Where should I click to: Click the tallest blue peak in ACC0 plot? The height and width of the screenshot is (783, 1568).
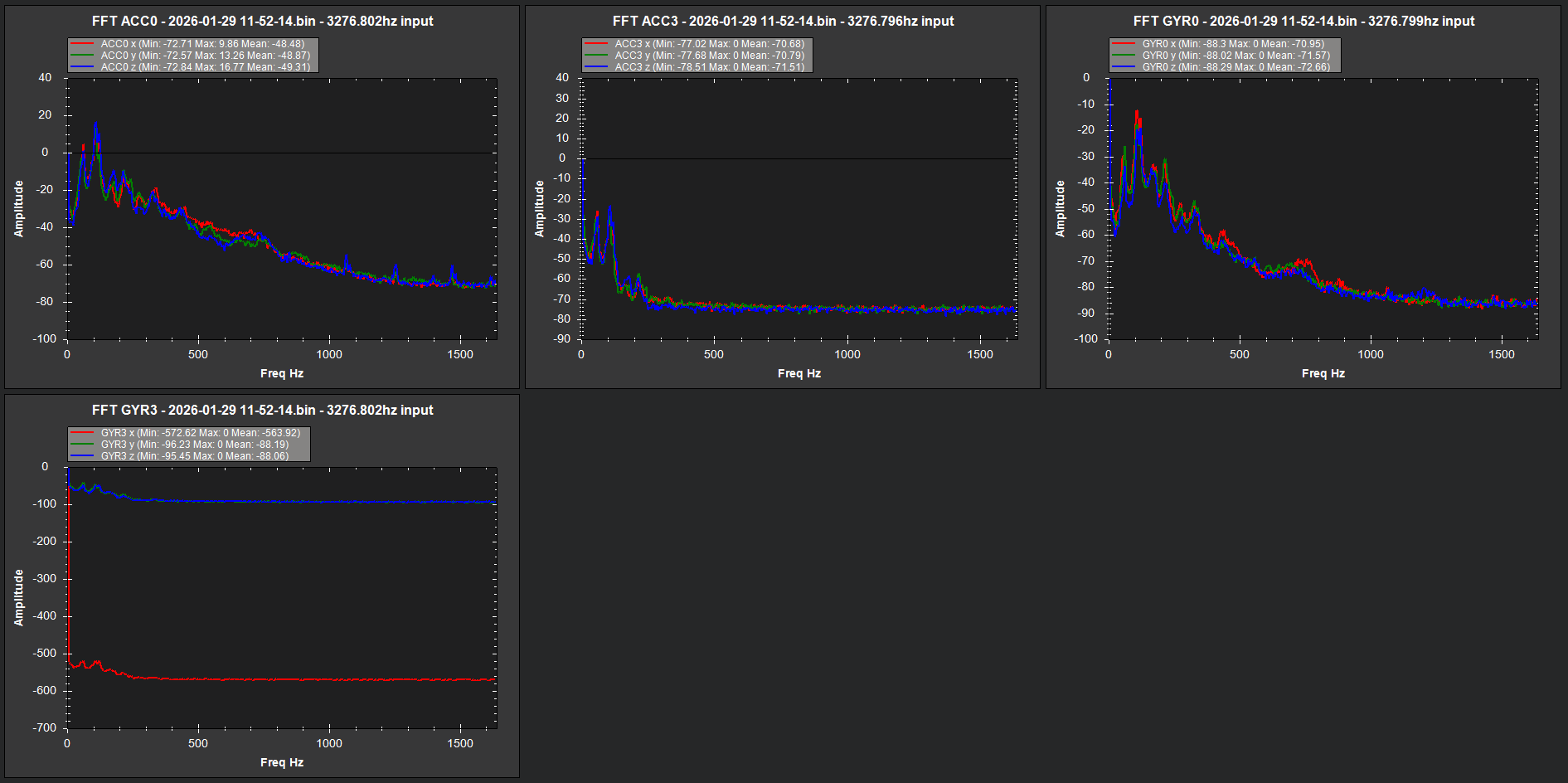tap(96, 124)
